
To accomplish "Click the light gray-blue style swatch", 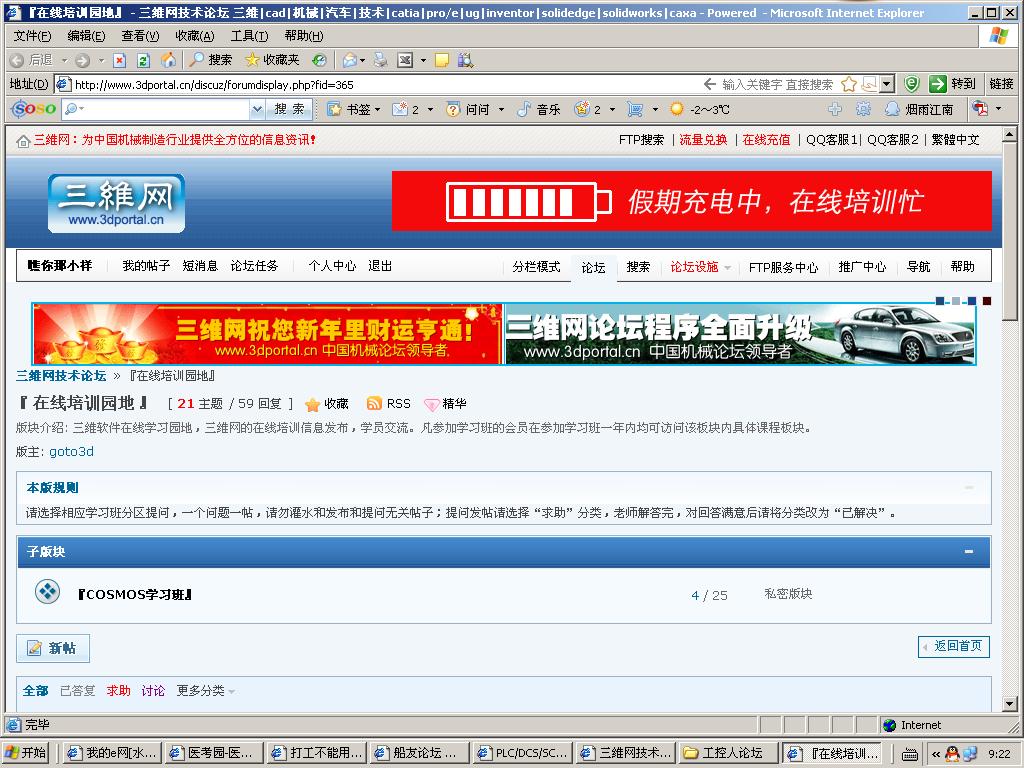I will pyautogui.click(x=956, y=300).
